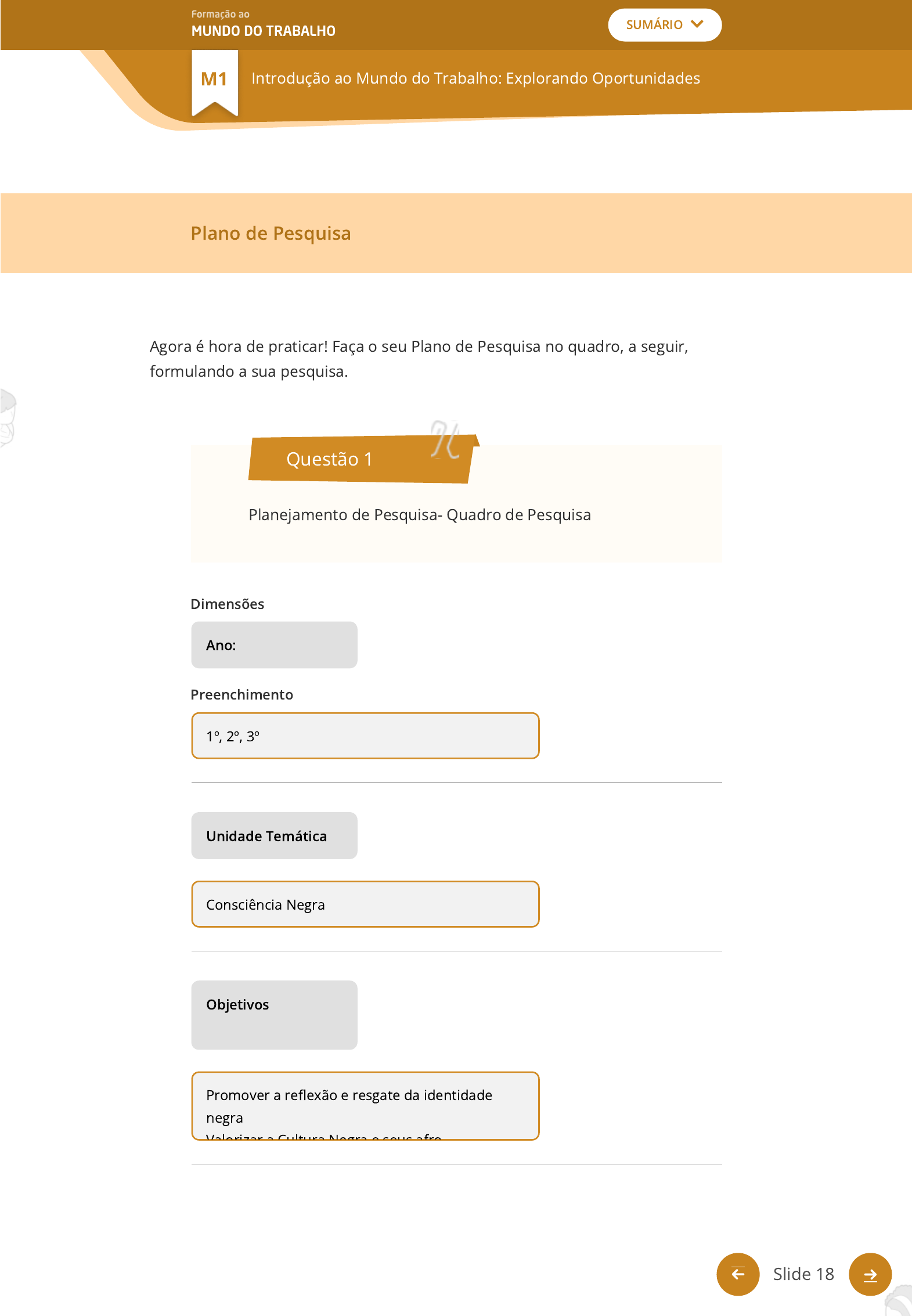The width and height of the screenshot is (912, 1316).
Task: Click the Objetivos label box
Action: tap(274, 1014)
